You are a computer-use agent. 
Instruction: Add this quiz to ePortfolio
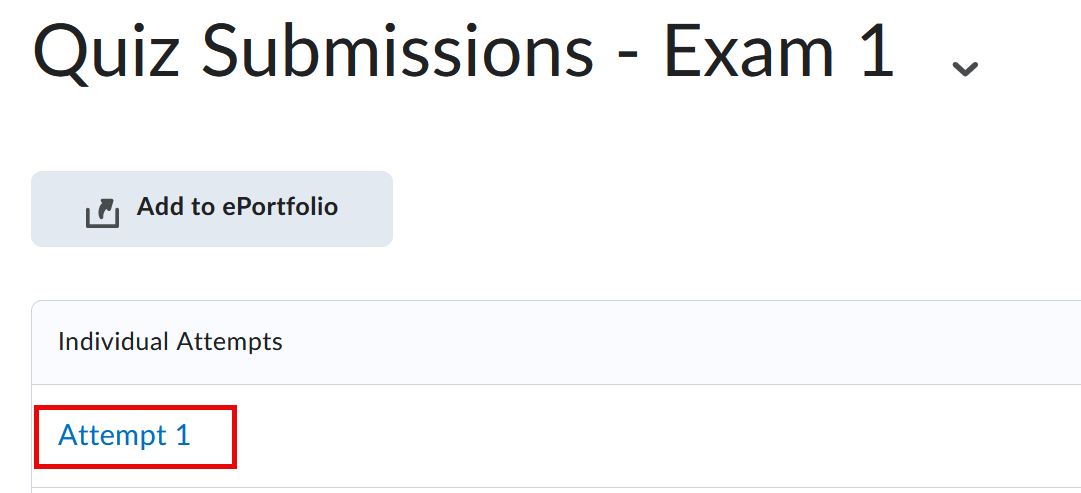212,208
